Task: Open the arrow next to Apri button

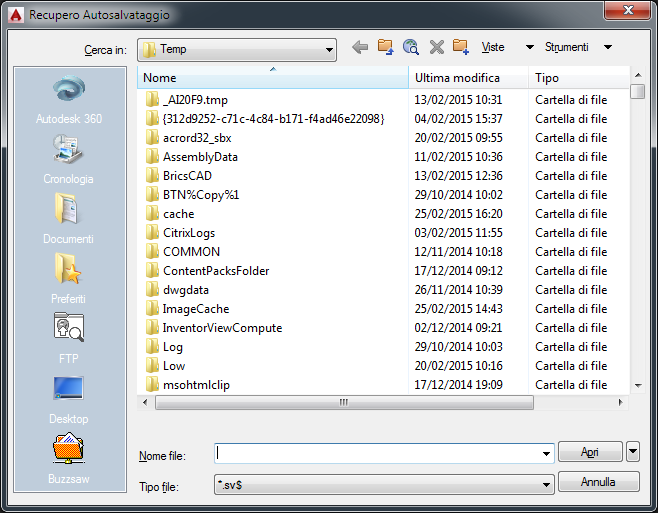Action: (632, 452)
